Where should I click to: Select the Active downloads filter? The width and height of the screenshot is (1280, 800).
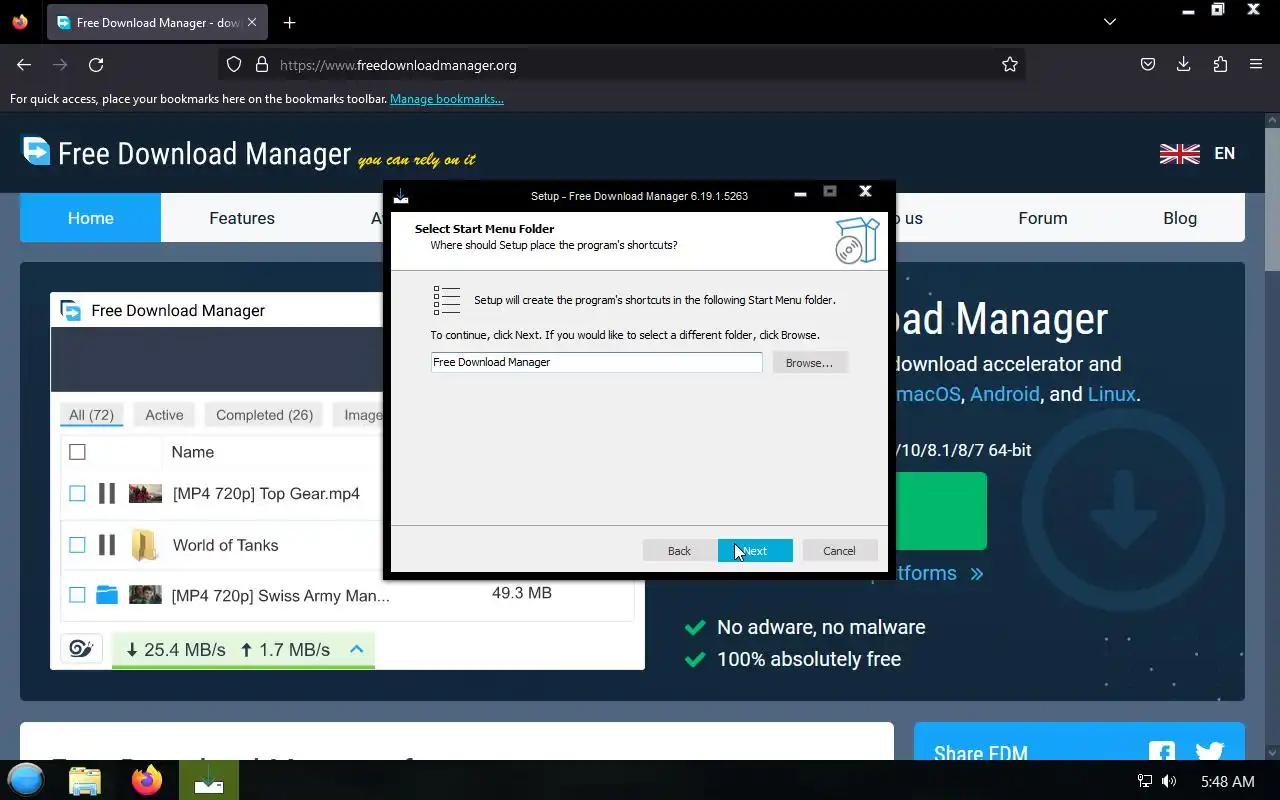(164, 415)
